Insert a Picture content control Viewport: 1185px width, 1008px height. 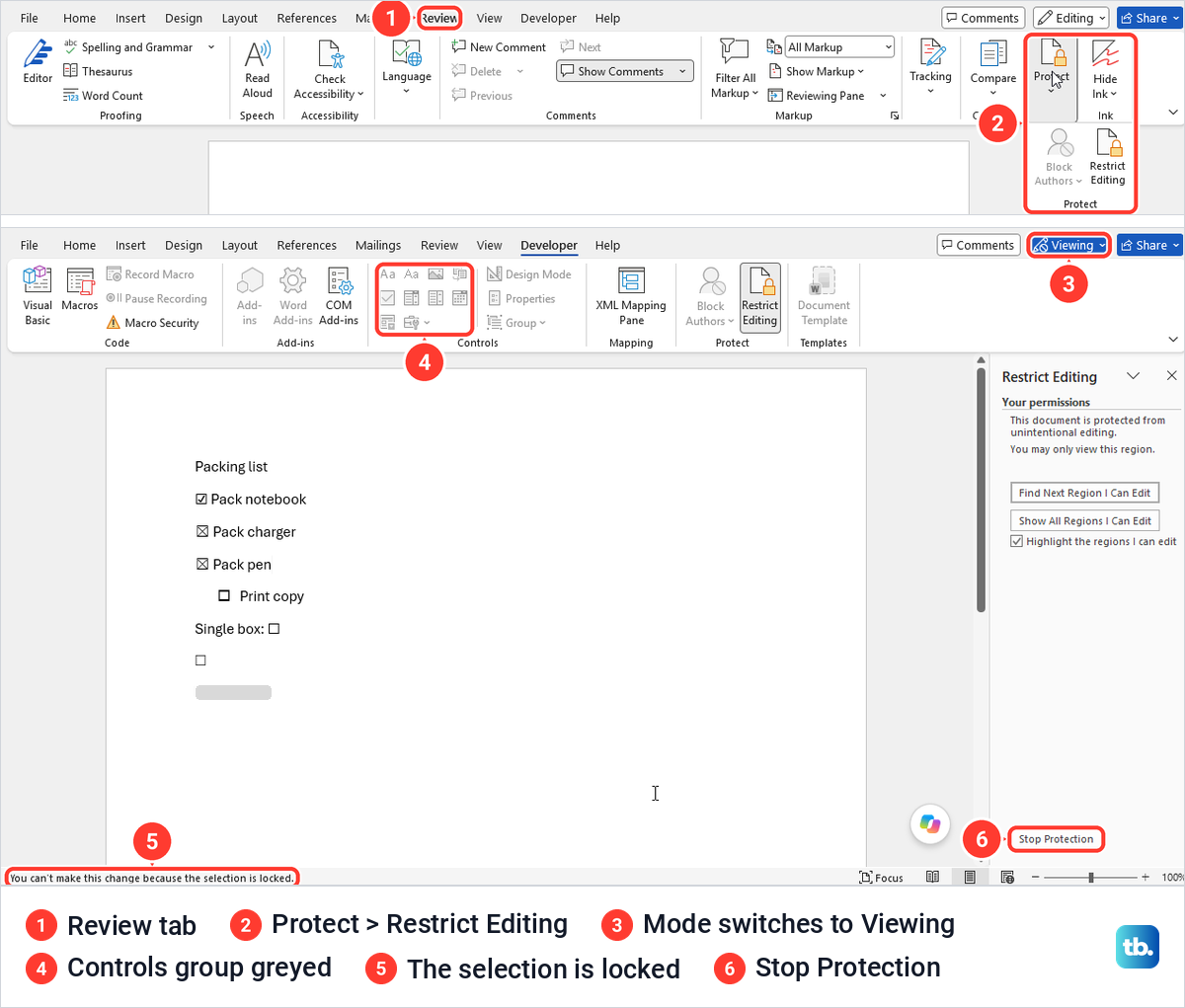click(x=435, y=274)
